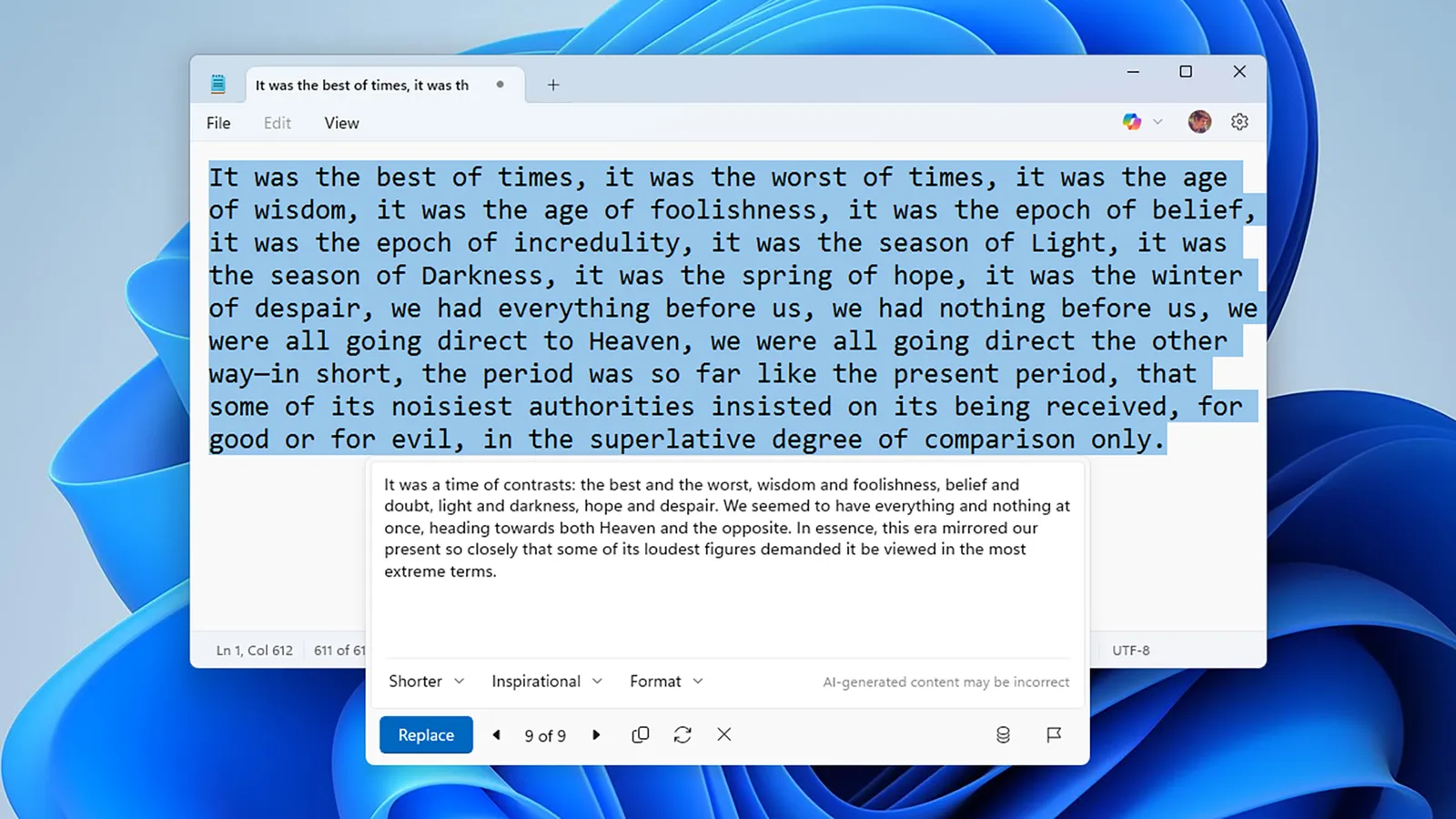
Task: Click the Notepad app icon in title bar
Action: point(217,85)
